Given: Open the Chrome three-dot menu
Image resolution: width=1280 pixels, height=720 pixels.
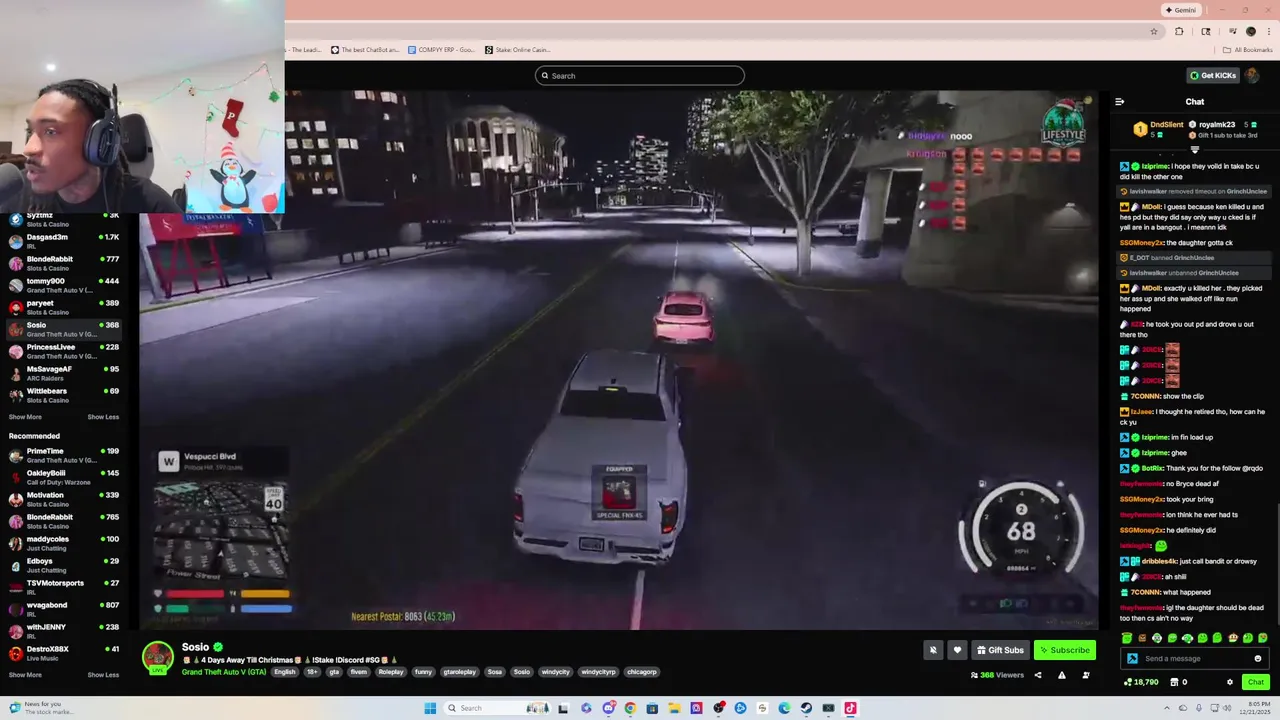Looking at the screenshot, I should pos(1268,31).
